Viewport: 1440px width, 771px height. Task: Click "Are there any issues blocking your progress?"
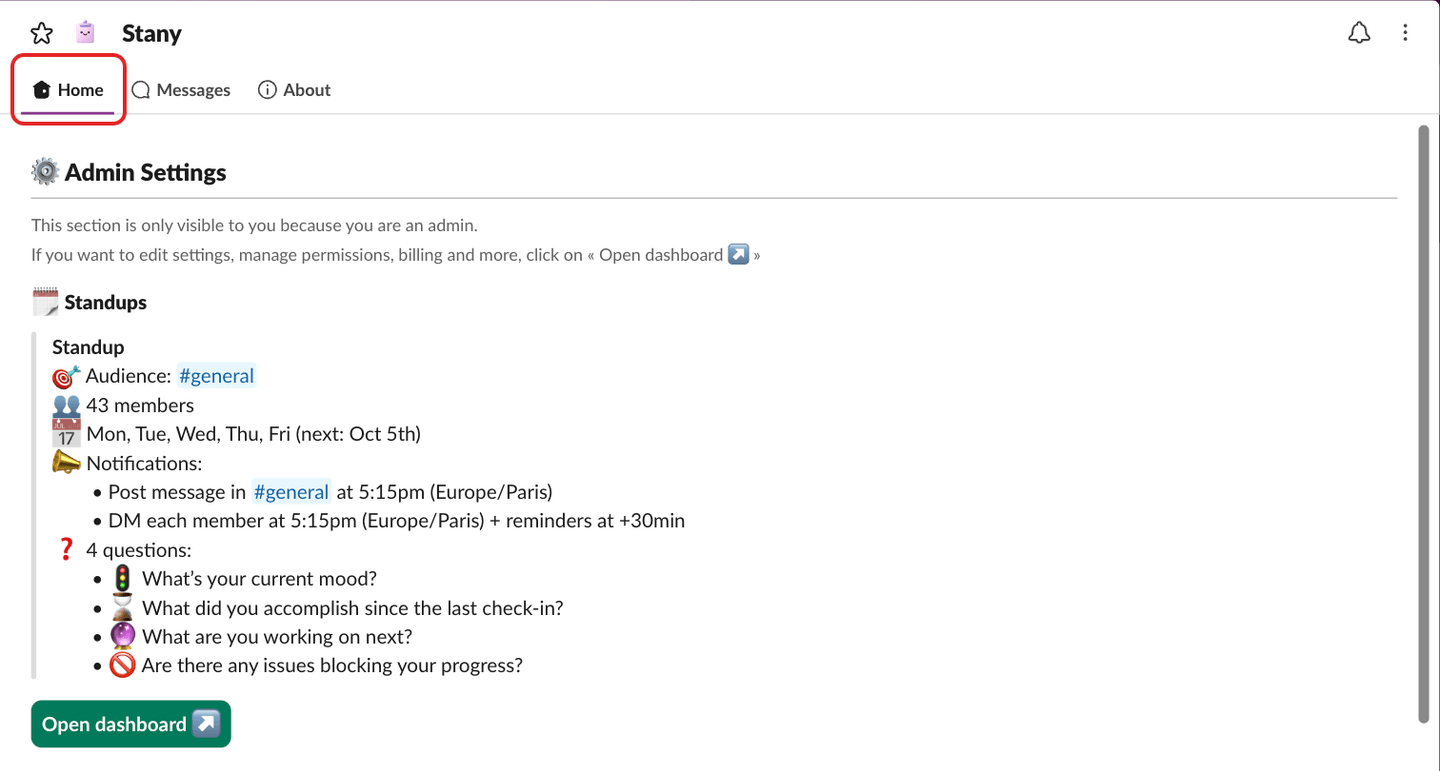332,666
